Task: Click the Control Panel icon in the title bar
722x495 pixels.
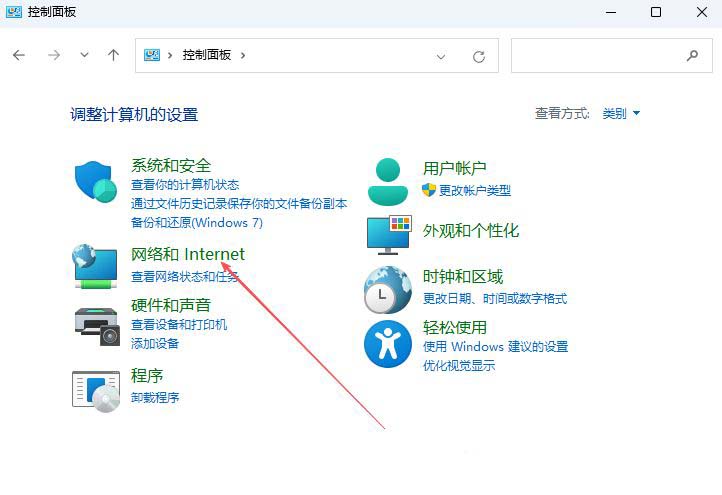Action: [x=14, y=12]
